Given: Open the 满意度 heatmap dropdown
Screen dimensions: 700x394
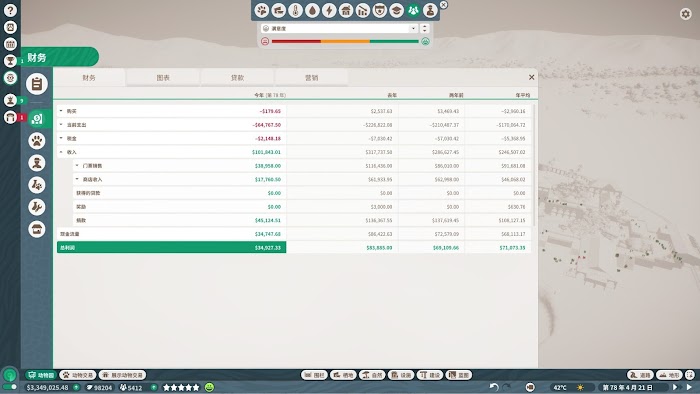Looking at the screenshot, I should click(339, 29).
